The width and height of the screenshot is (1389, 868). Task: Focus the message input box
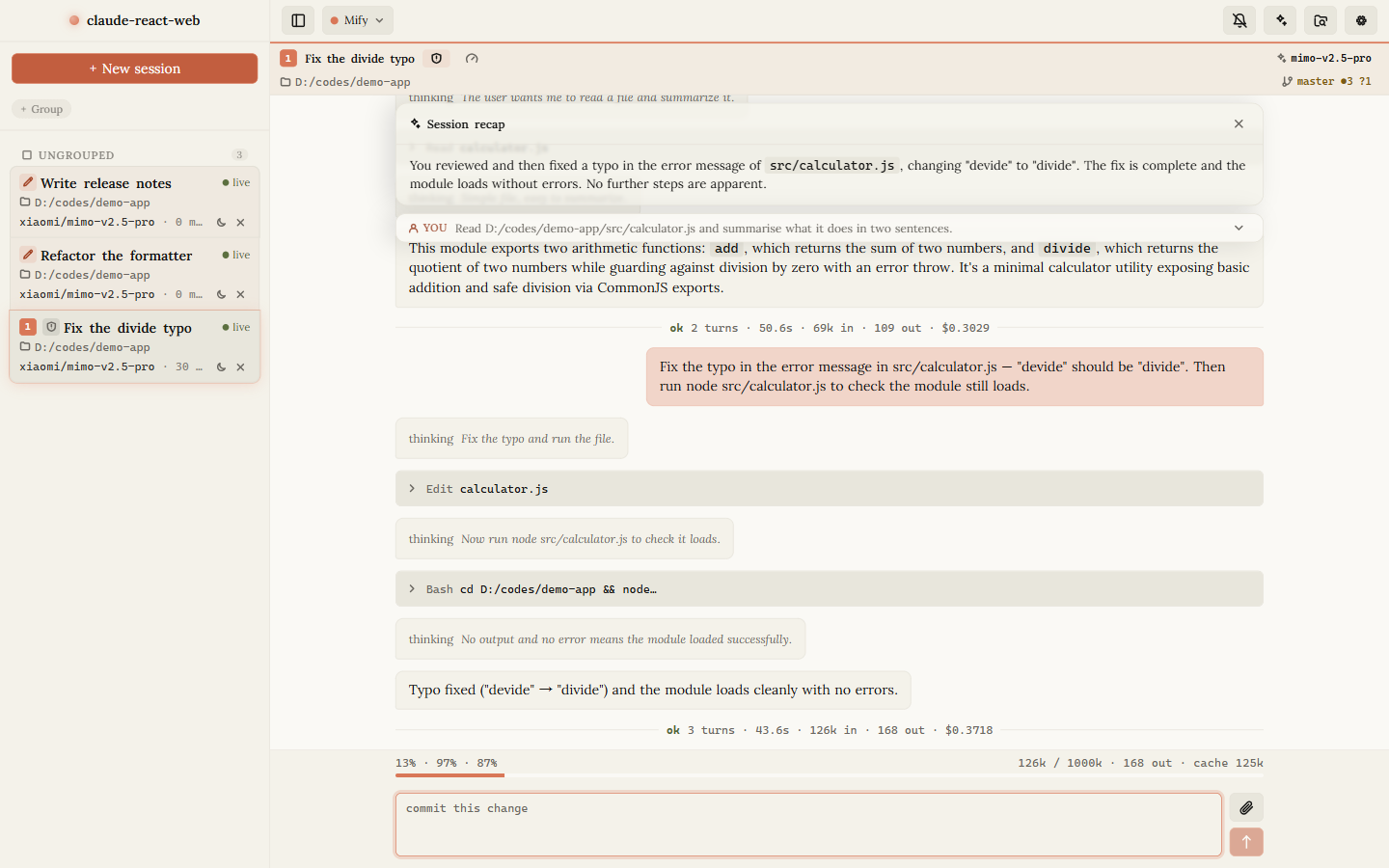(x=808, y=825)
